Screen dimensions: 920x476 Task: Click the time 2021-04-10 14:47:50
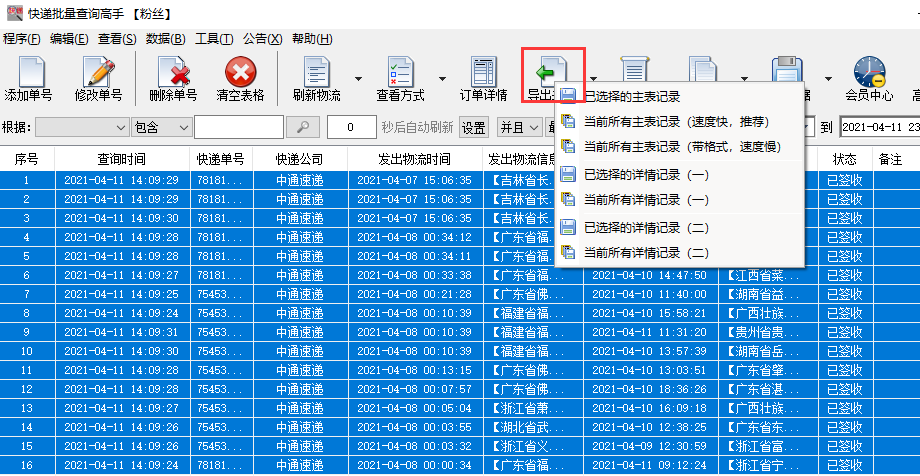[x=650, y=275]
